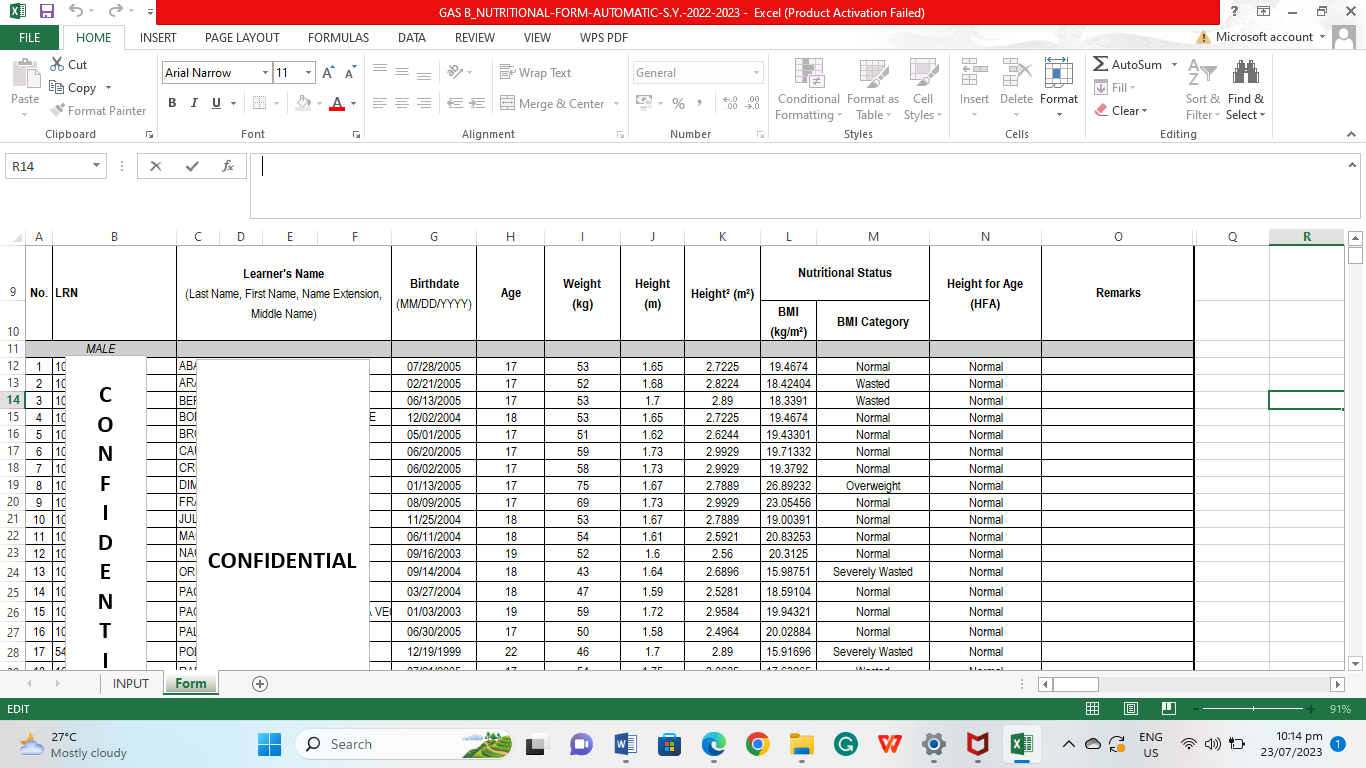Viewport: 1366px width, 768px height.
Task: Toggle italic formatting
Action: (x=194, y=103)
